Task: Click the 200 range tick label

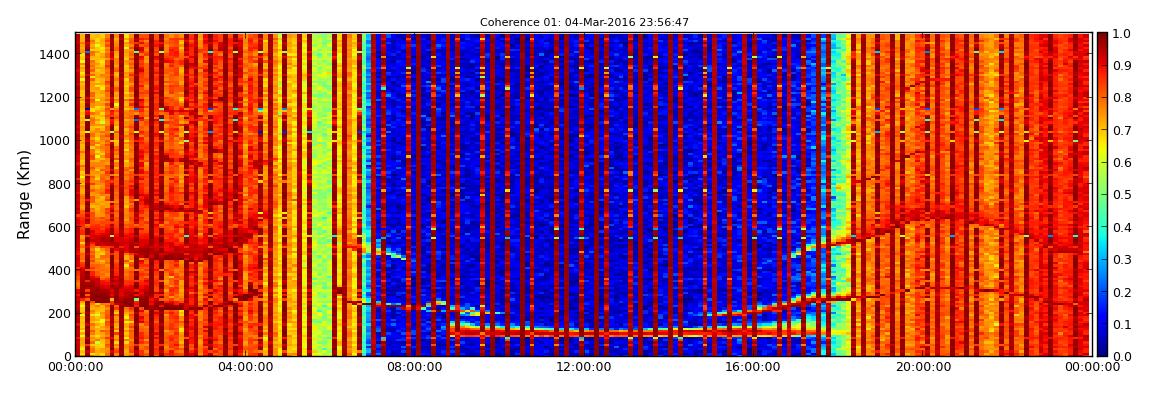Action: point(59,313)
